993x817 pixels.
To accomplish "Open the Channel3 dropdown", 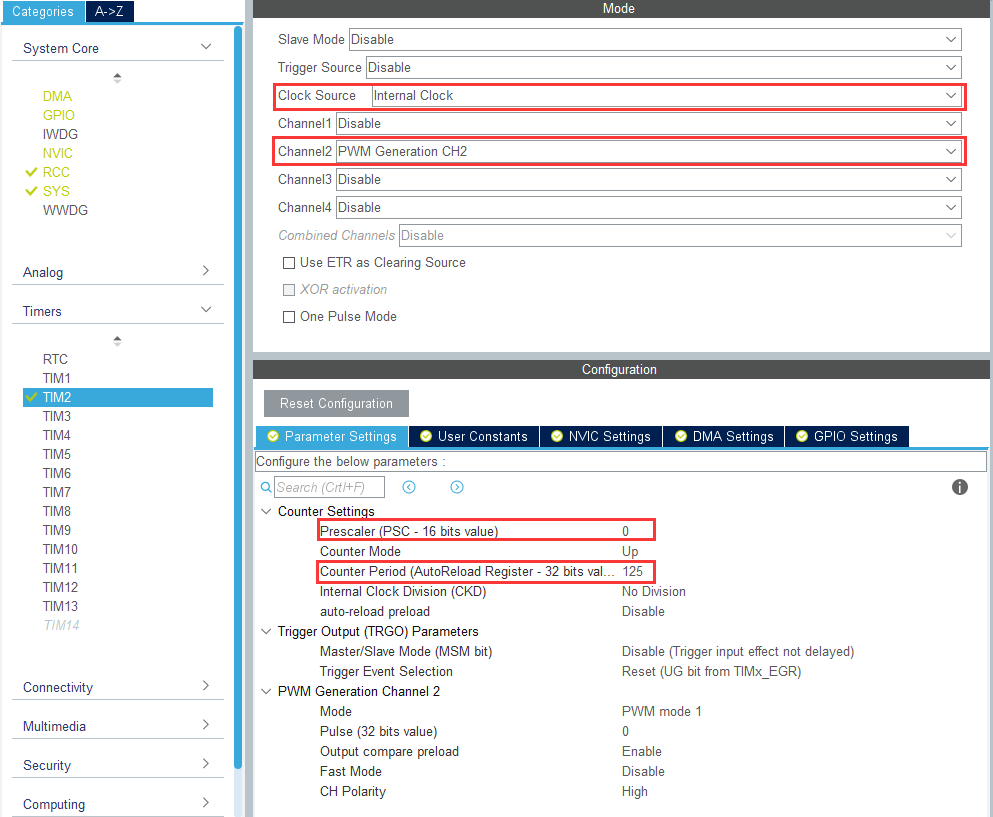I will point(648,179).
